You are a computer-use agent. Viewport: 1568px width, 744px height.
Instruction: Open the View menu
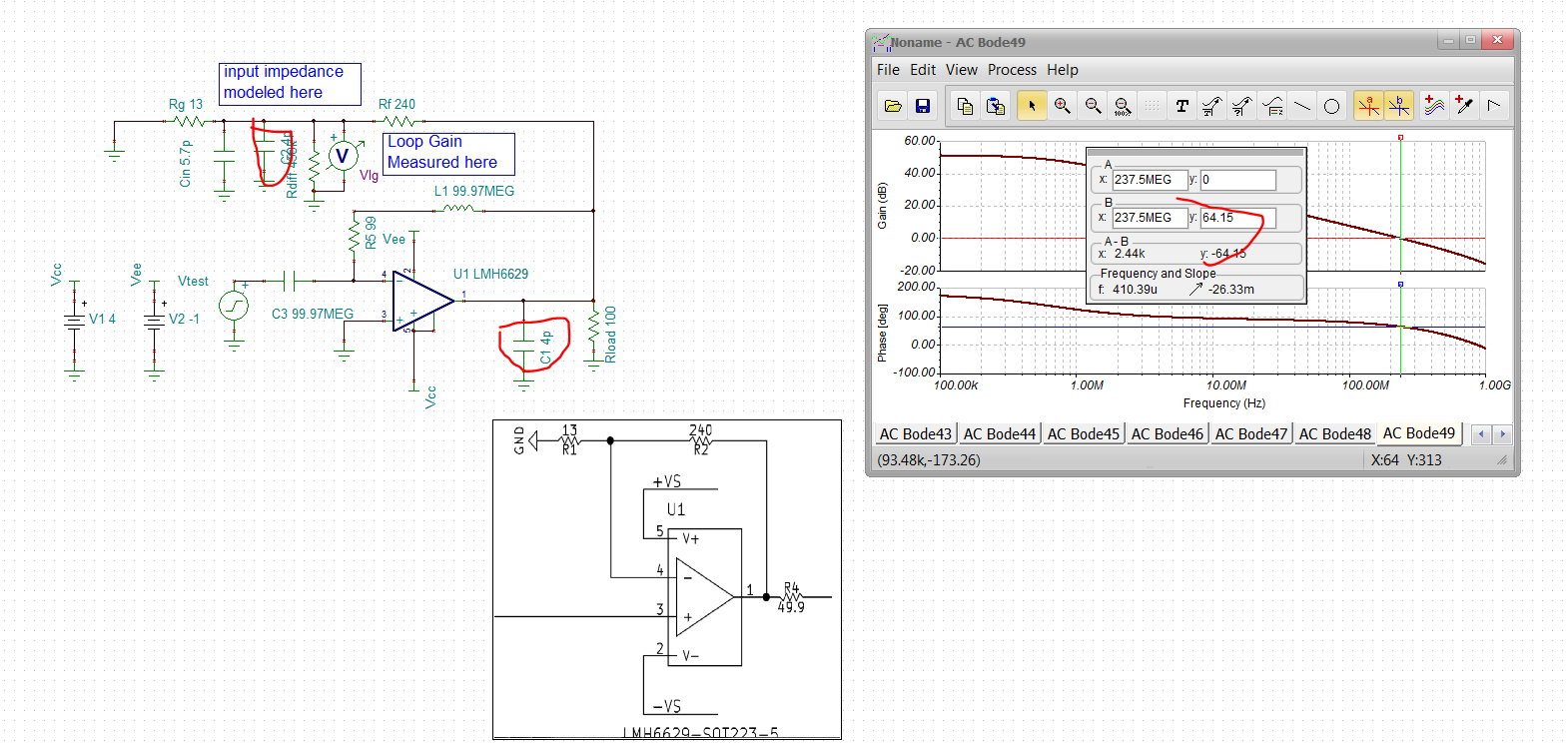[x=962, y=70]
